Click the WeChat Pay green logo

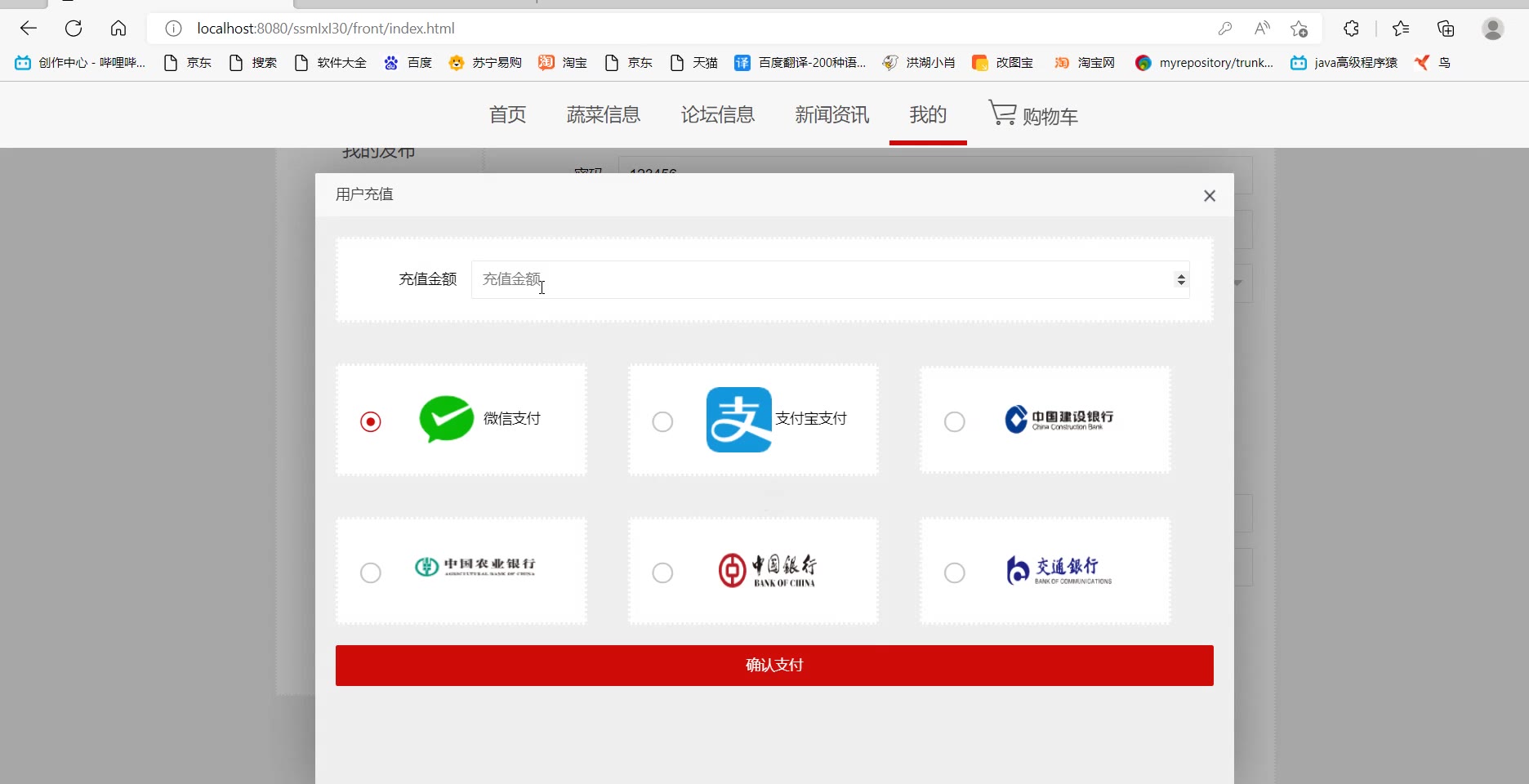pos(446,419)
